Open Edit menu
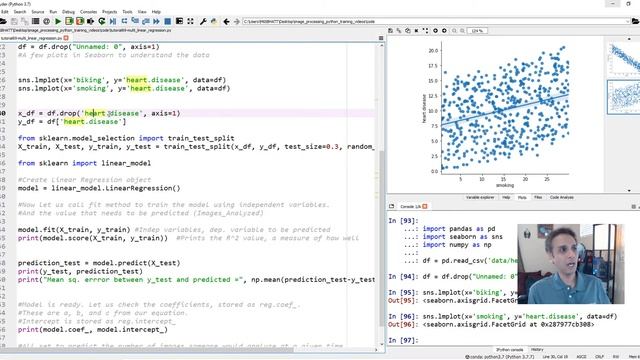Viewport: 640px width, 360px height. click(4, 12)
